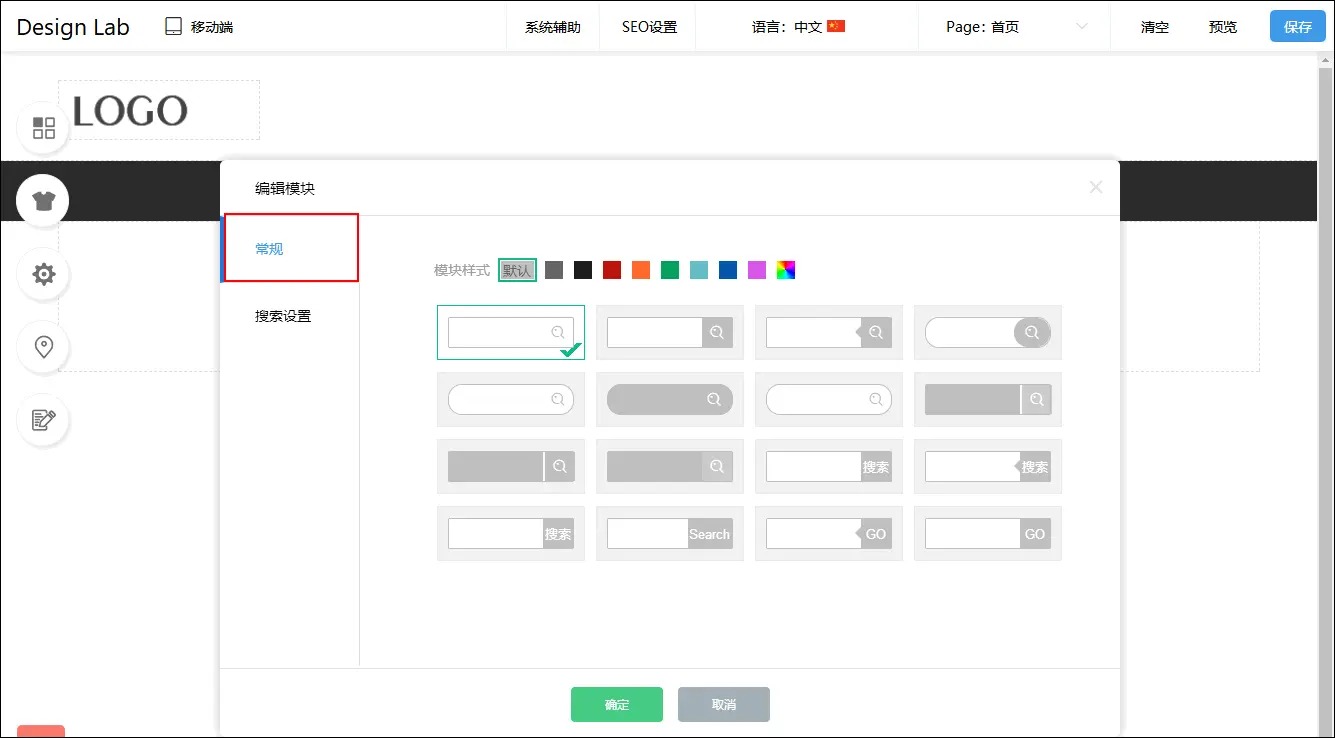Screen dimensions: 1335x738
Task: Expand the Page: 首页 dropdown
Action: pyautogui.click(x=1015, y=27)
